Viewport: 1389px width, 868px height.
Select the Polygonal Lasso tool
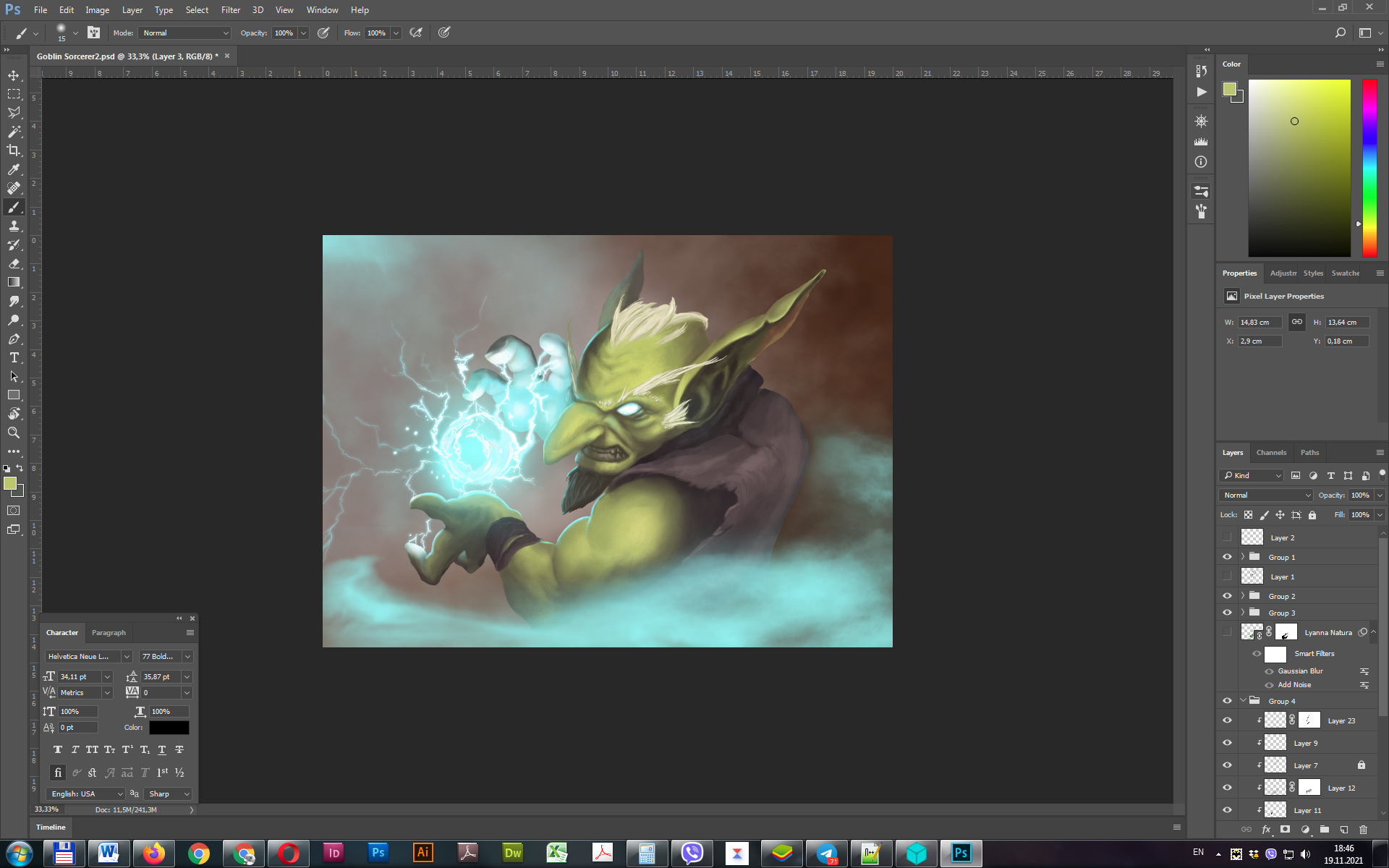14,113
